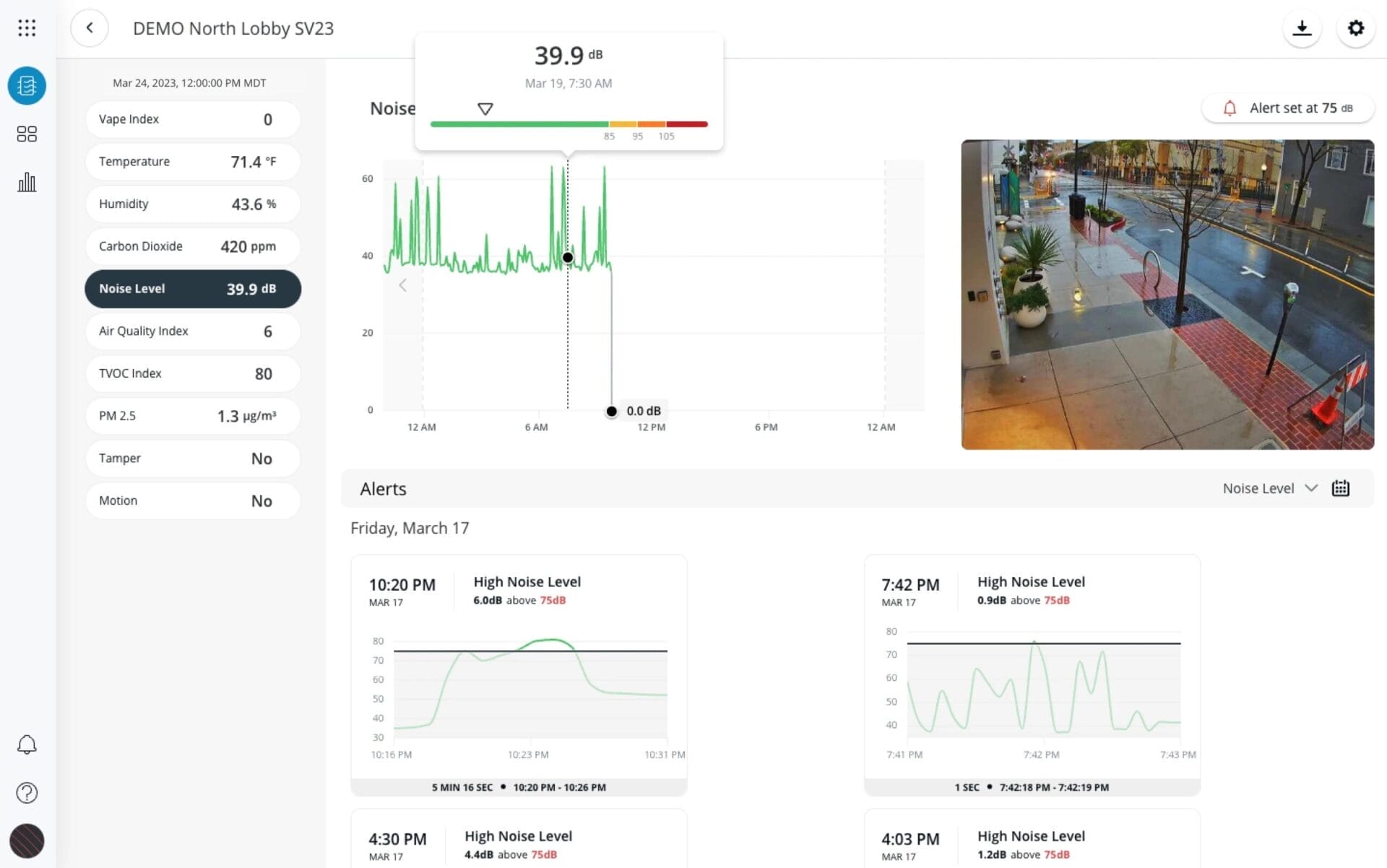The image size is (1387, 868).
Task: Open the user profile avatar
Action: pyautogui.click(x=27, y=841)
